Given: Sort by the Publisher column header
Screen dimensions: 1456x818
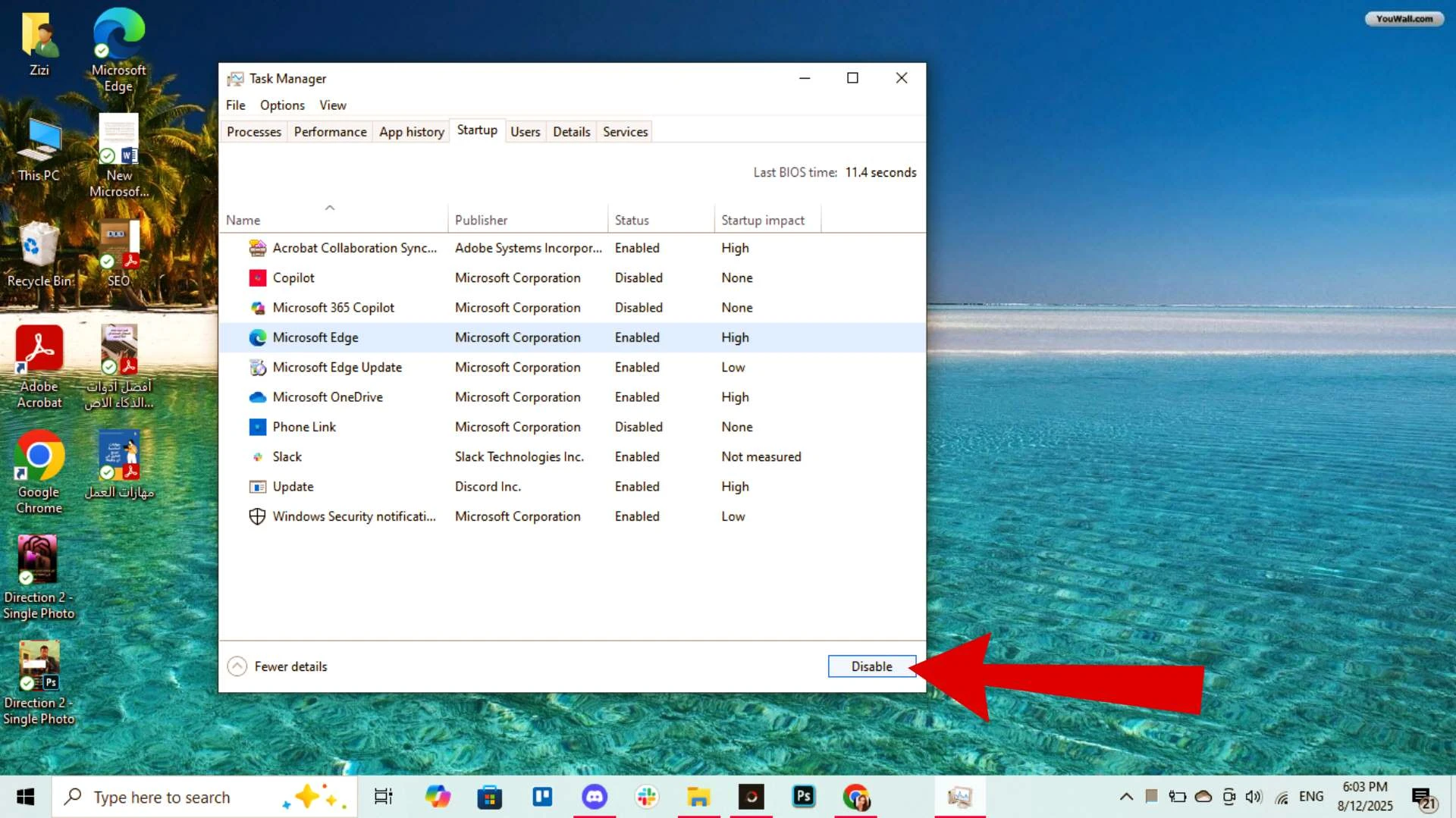Looking at the screenshot, I should tap(528, 220).
